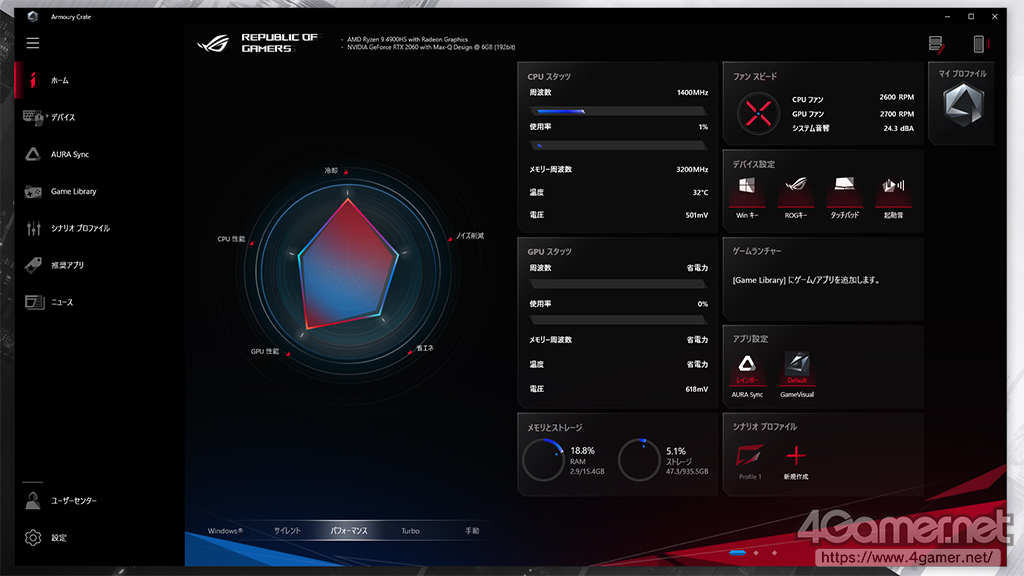The height and width of the screenshot is (576, 1024).
Task: Click the ストレージ usage circular gauge
Action: (639, 460)
